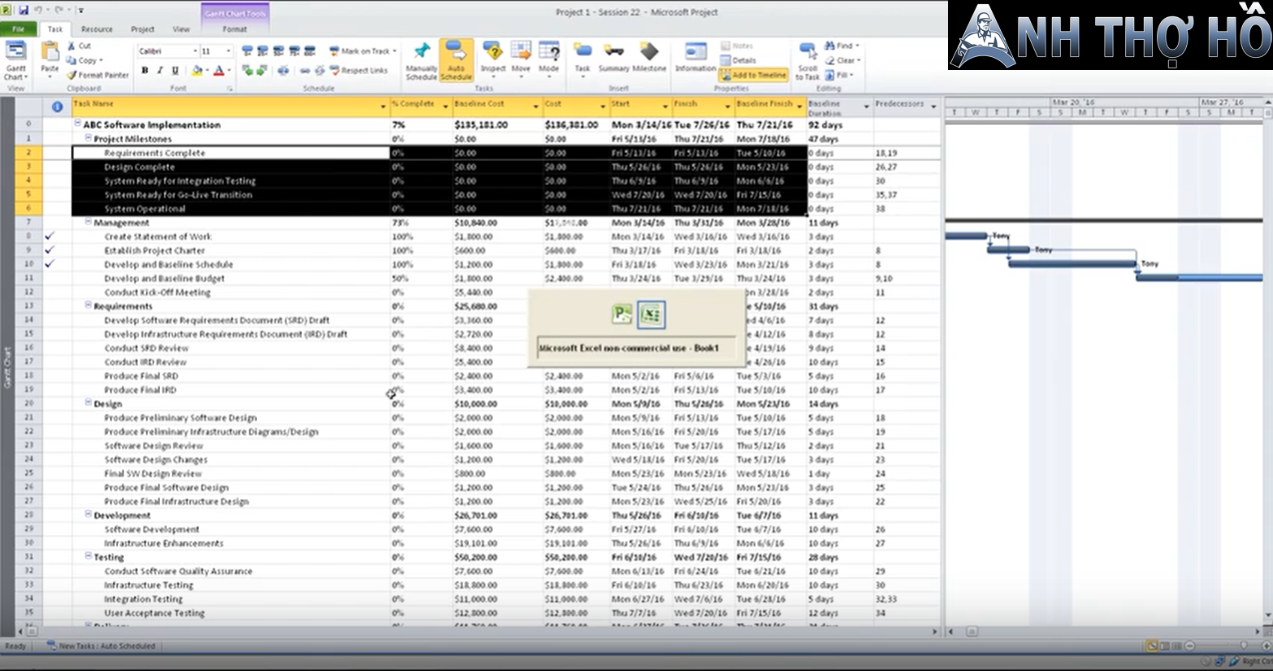Open the Task Name column filter dropdown

pos(383,105)
